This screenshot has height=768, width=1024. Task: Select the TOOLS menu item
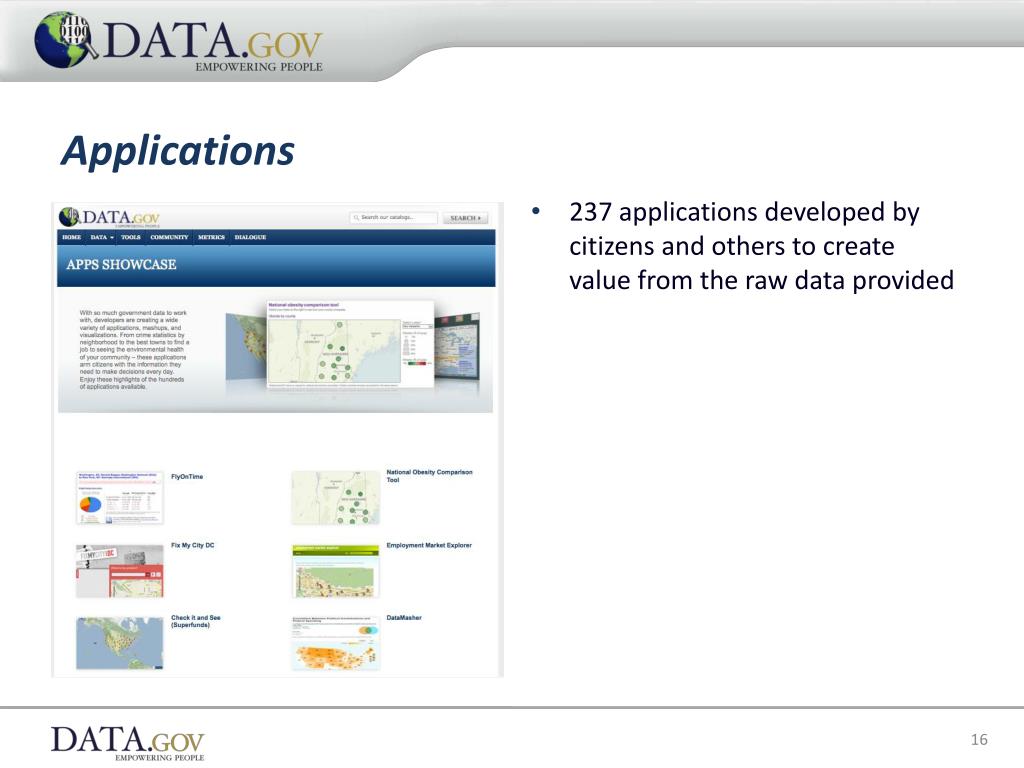(131, 237)
